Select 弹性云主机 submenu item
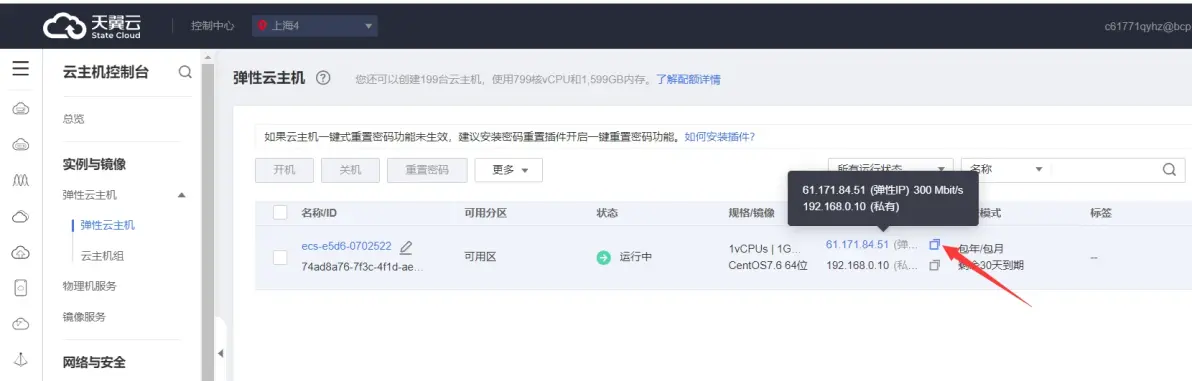This screenshot has height=381, width=1192. coord(108,226)
